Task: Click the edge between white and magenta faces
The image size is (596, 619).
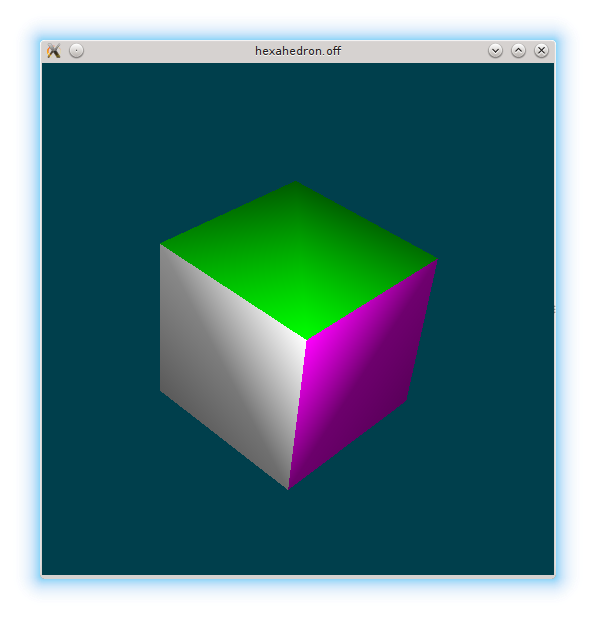Action: [298, 415]
